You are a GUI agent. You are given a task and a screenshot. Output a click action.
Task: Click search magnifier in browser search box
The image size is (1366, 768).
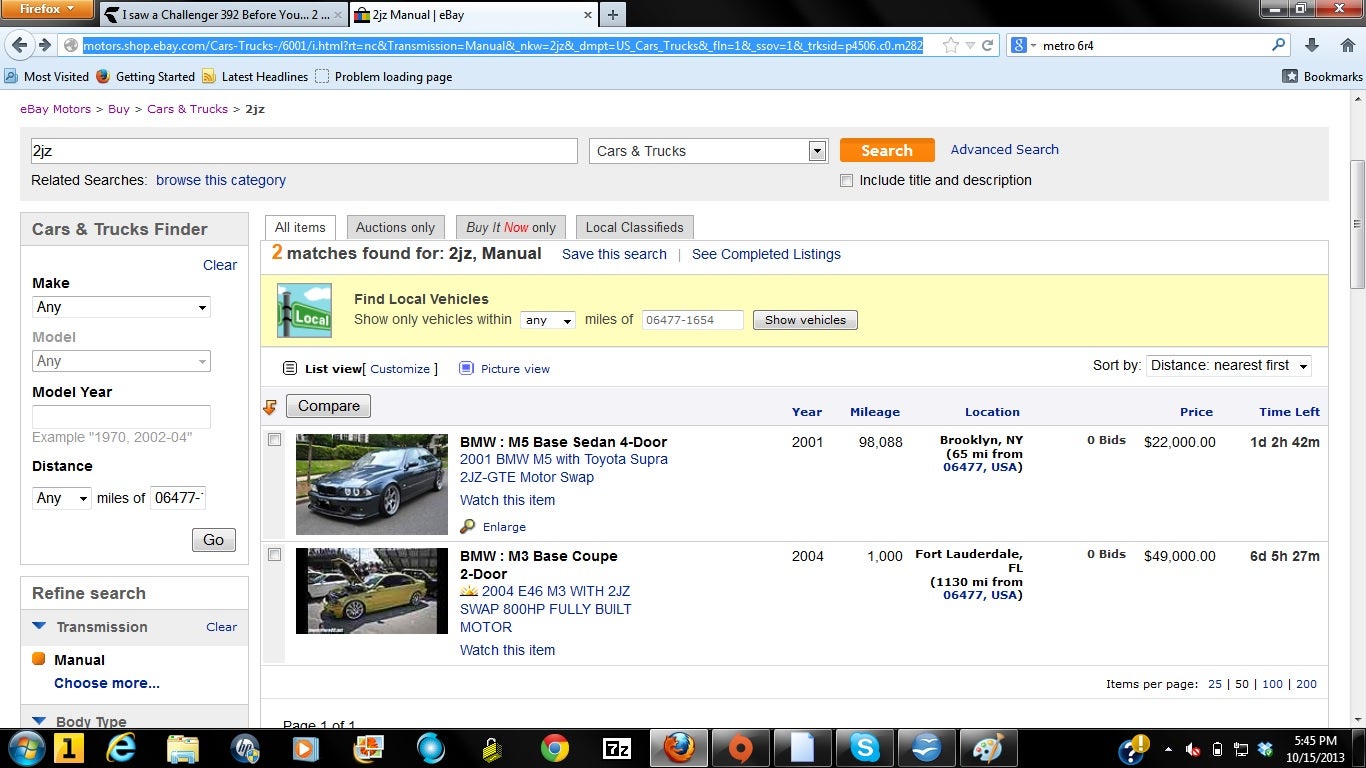pos(1278,45)
